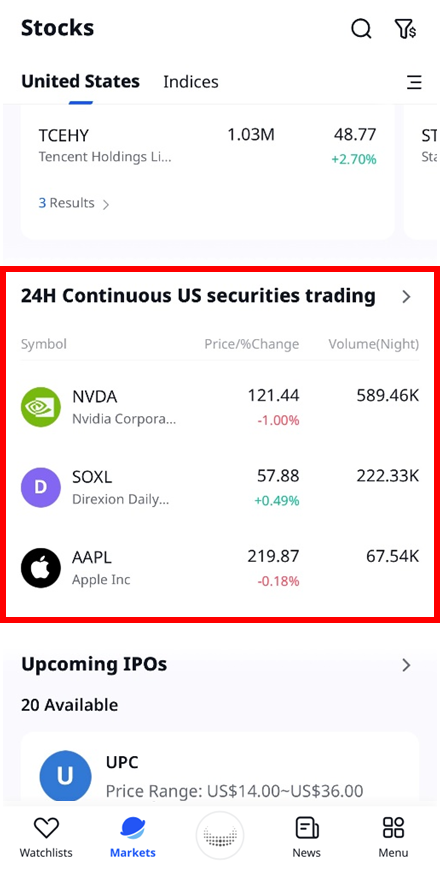The width and height of the screenshot is (440, 874).
Task: Tap the search magnifier icon
Action: click(x=361, y=28)
